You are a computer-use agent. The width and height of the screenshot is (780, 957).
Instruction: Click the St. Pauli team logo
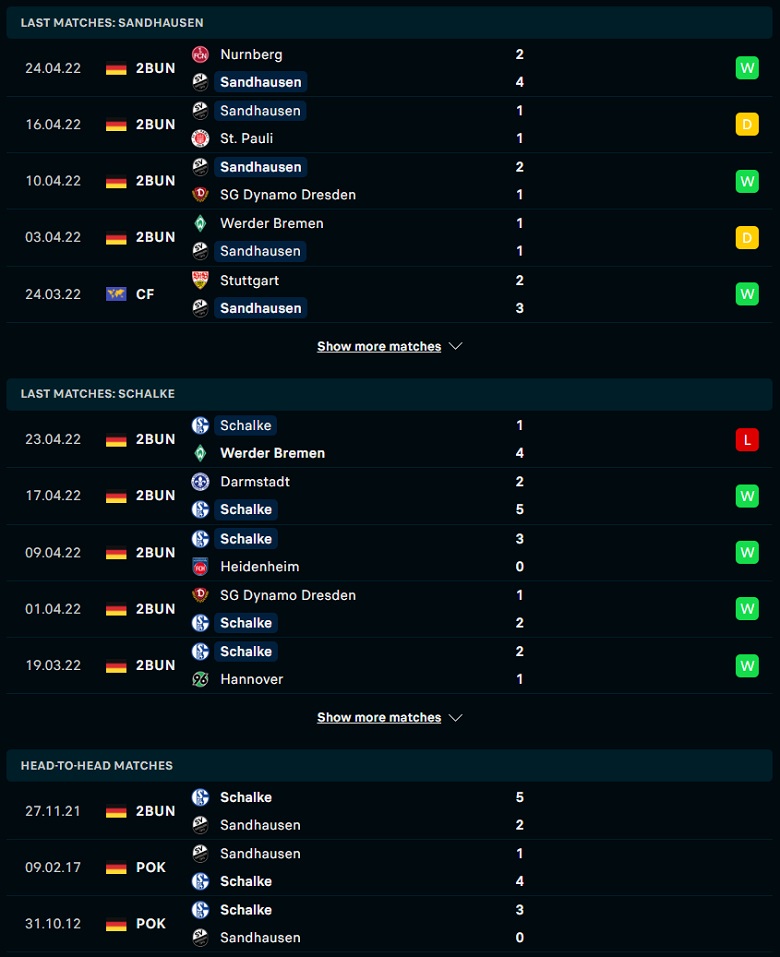200,139
